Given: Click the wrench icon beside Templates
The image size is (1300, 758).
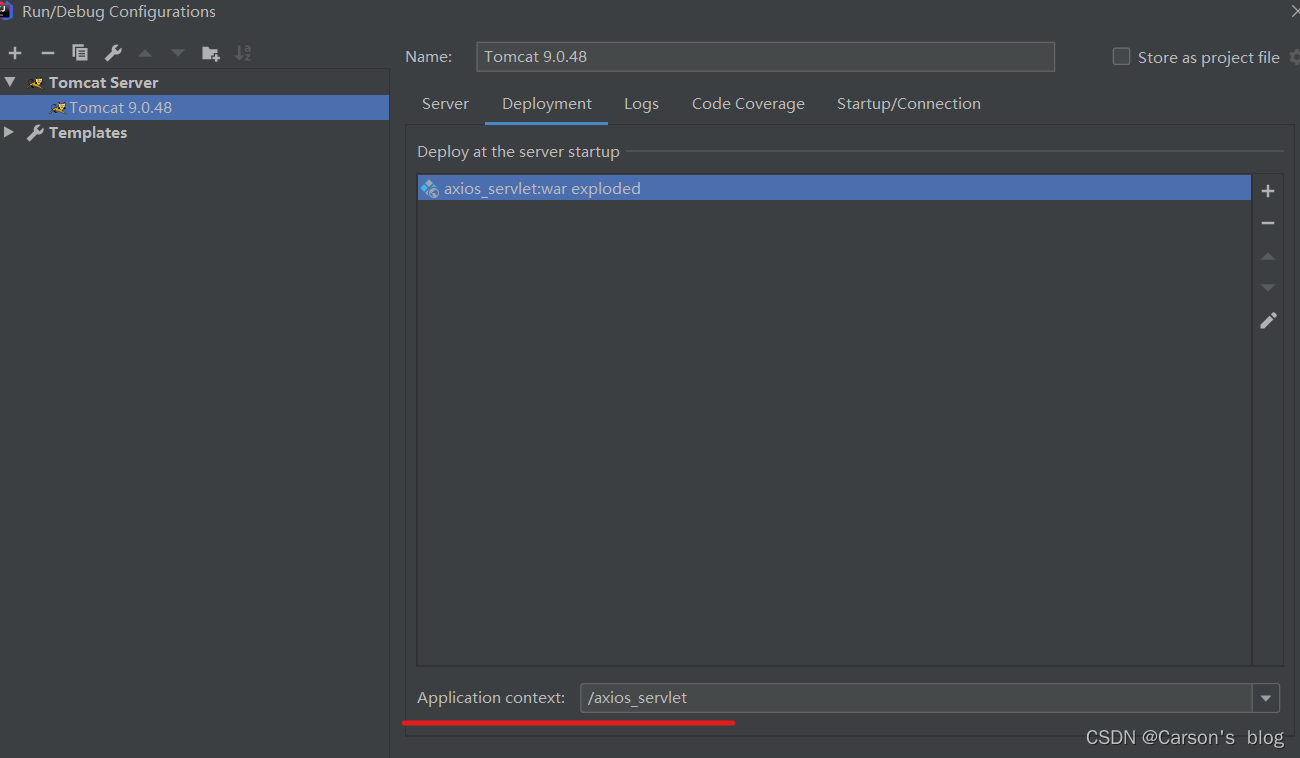Looking at the screenshot, I should tap(35, 132).
